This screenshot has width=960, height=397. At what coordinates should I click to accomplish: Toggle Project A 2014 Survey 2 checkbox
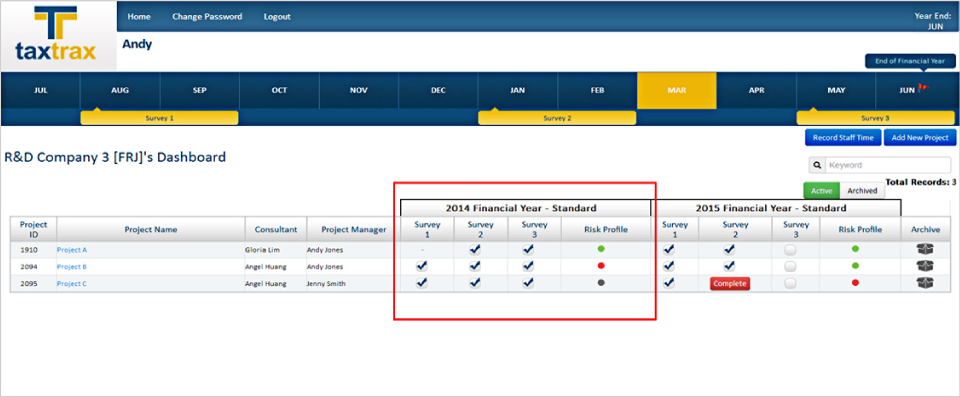pyautogui.click(x=474, y=249)
